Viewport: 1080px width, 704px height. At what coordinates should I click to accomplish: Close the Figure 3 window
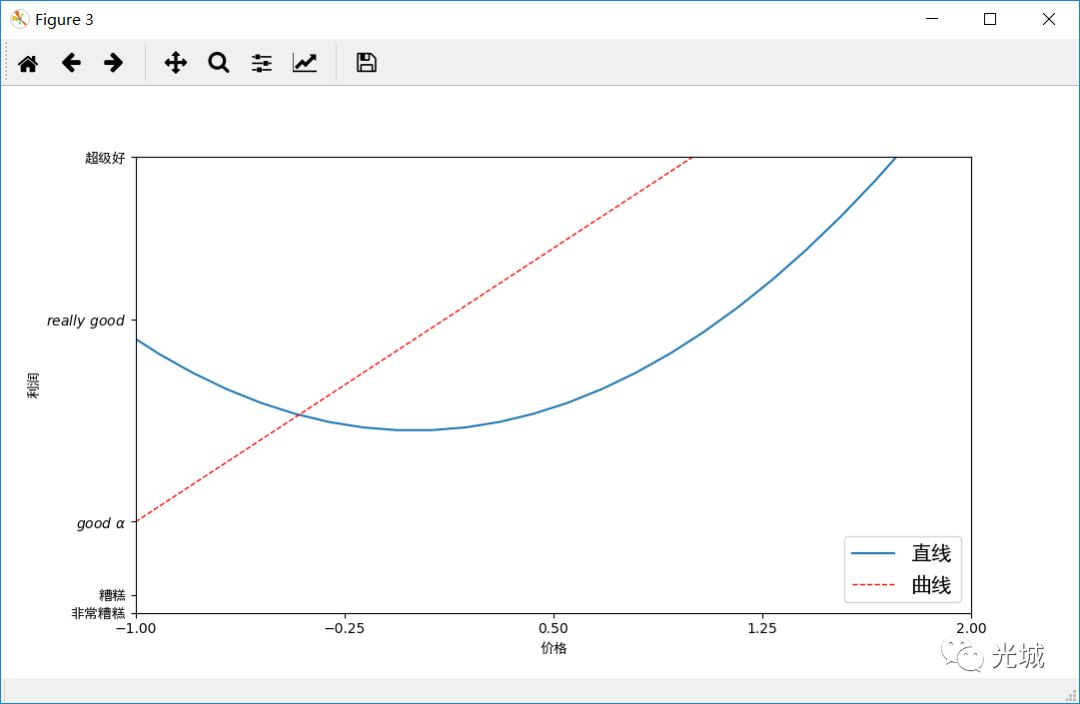pos(1048,19)
